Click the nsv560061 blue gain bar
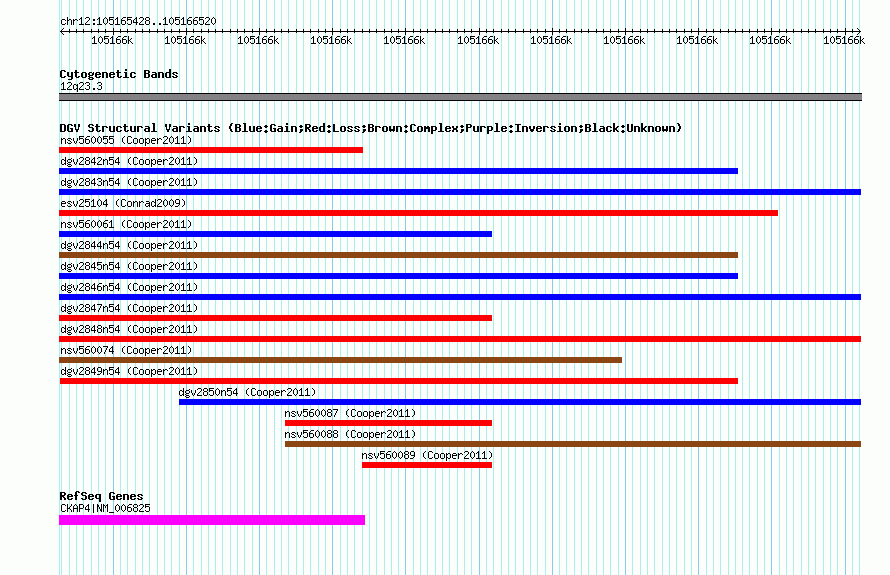Viewport: 890px width, 575px height. pos(275,234)
